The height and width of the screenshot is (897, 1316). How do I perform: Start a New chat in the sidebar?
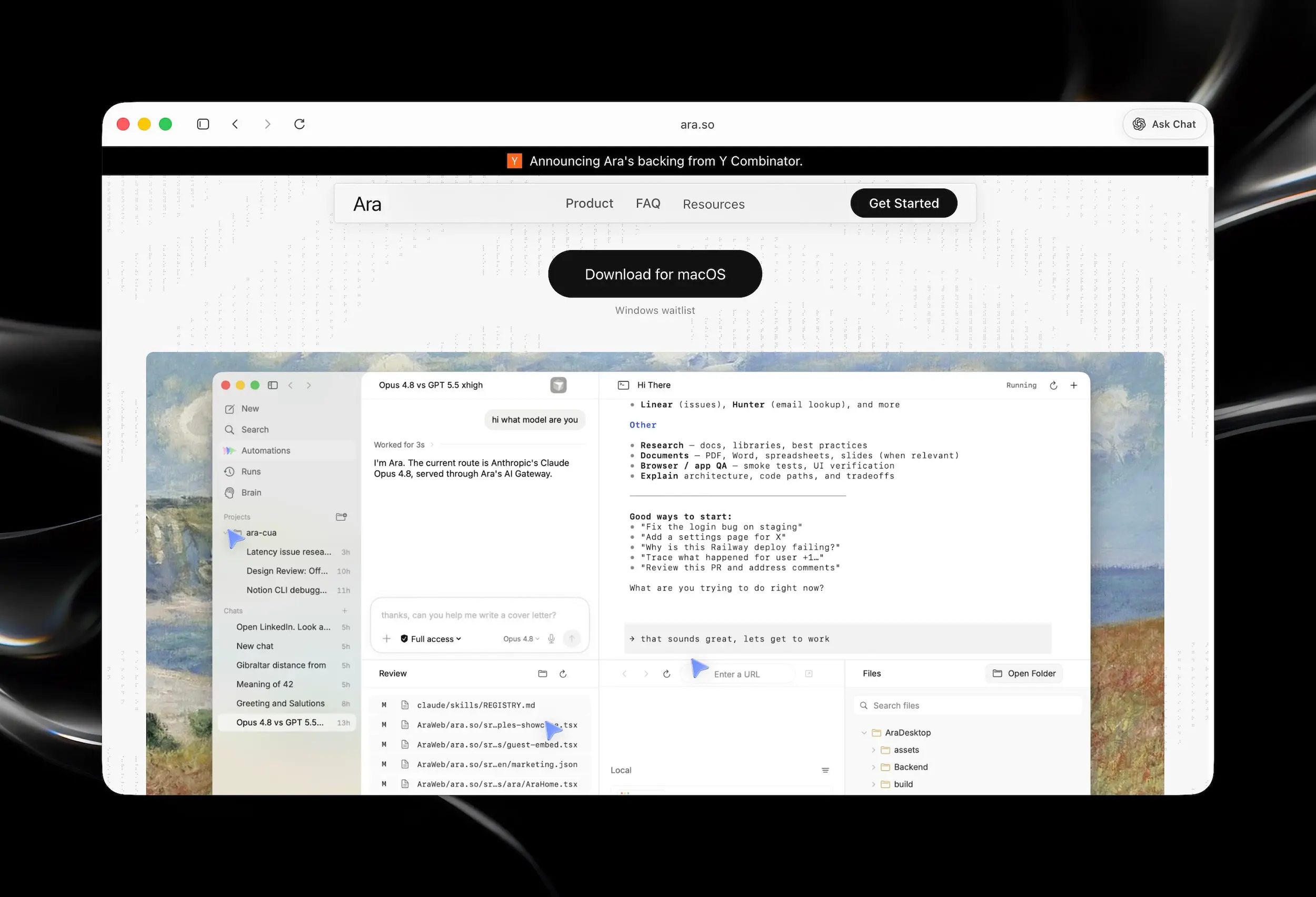pos(287,409)
